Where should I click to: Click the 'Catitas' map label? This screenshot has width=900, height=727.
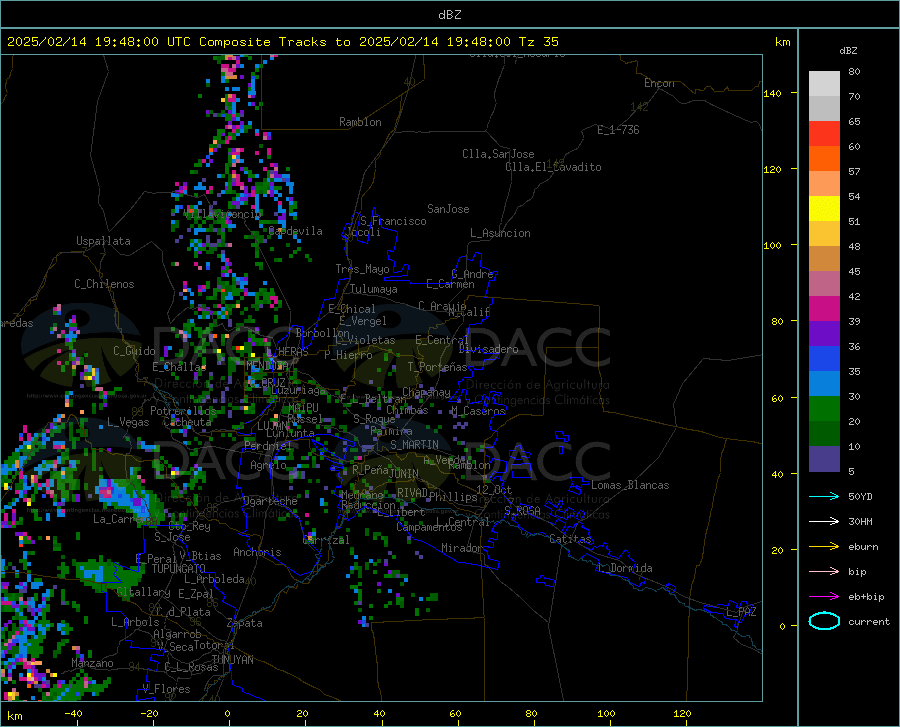(x=570, y=539)
